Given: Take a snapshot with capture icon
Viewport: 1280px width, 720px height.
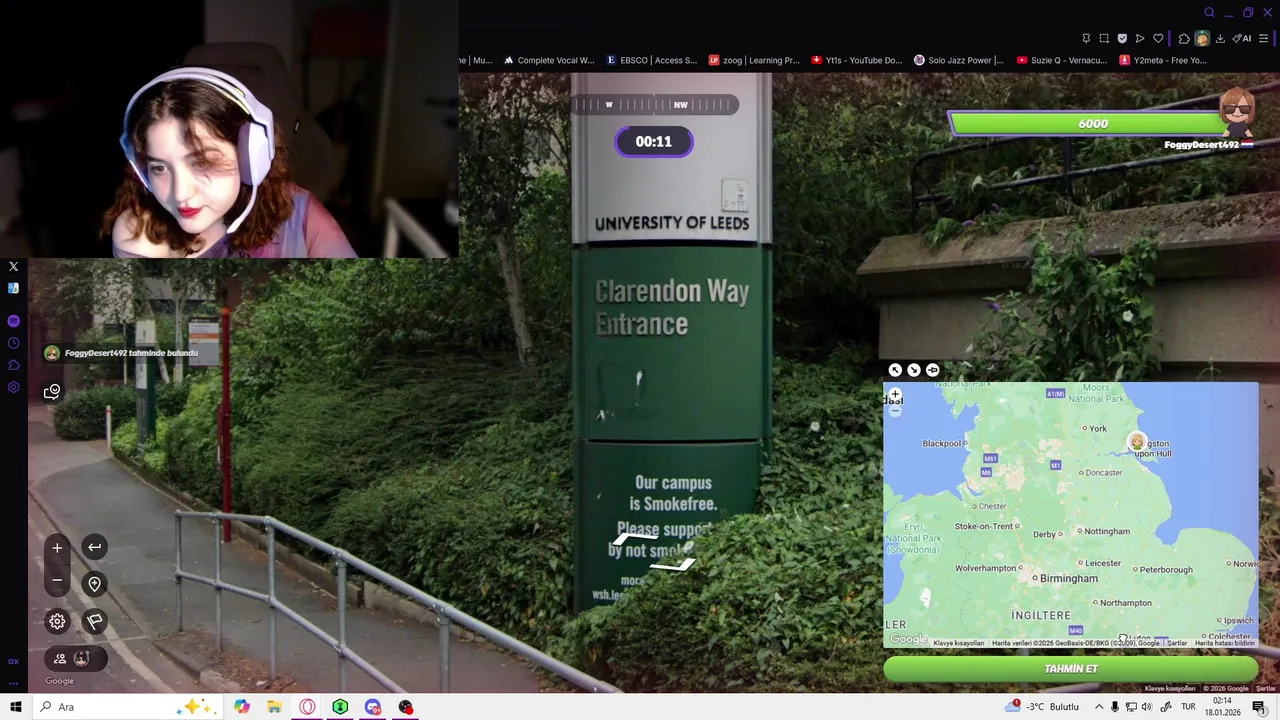Looking at the screenshot, I should pyautogui.click(x=1104, y=39).
